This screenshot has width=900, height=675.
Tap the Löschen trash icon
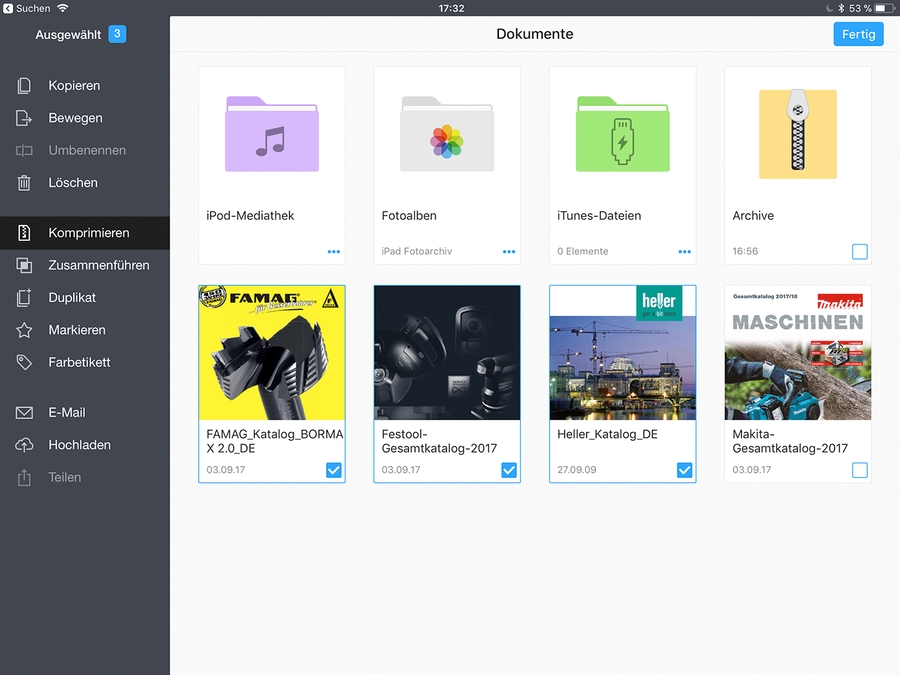[25, 183]
